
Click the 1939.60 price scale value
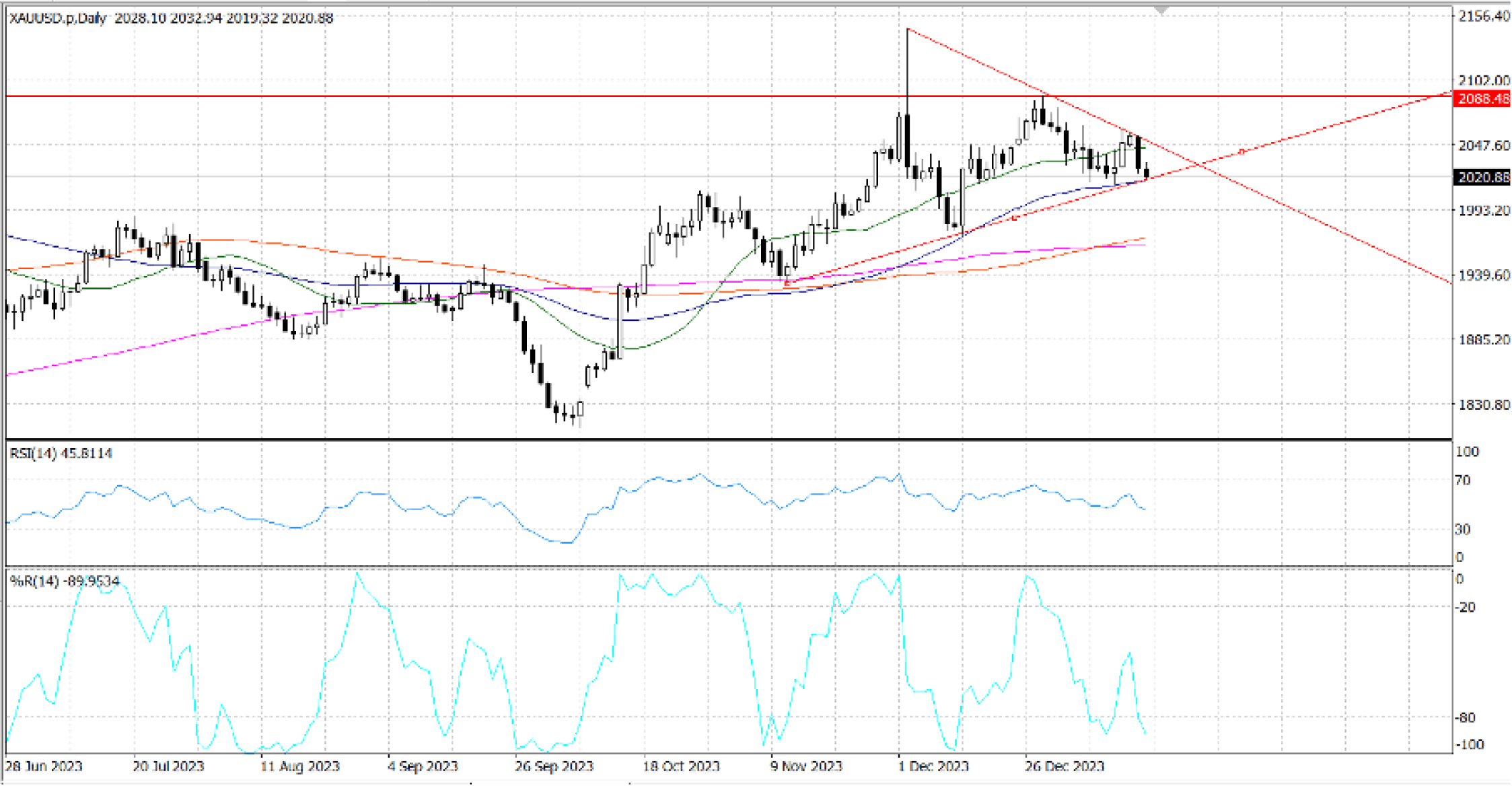(x=1484, y=275)
